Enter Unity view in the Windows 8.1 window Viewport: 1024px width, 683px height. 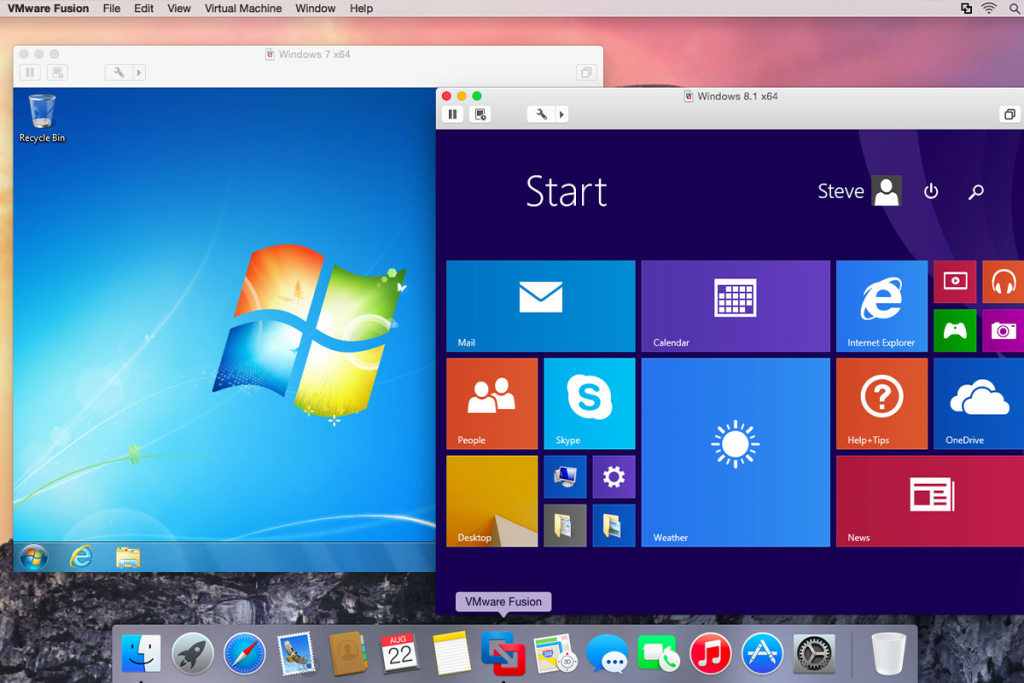[x=1010, y=114]
